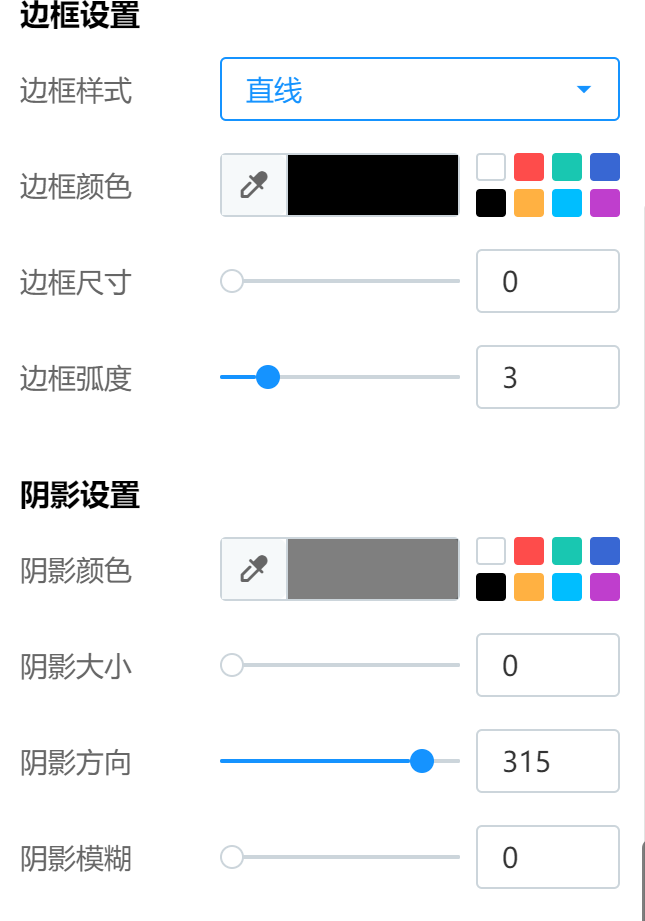This screenshot has height=921, width=645.
Task: Pick purple preset for border color
Action: 605,203
